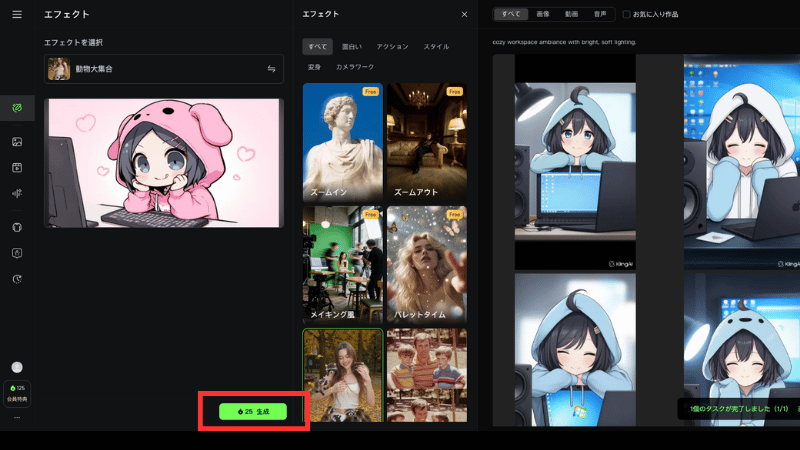Open the audio waveform sidebar icon

click(x=17, y=193)
